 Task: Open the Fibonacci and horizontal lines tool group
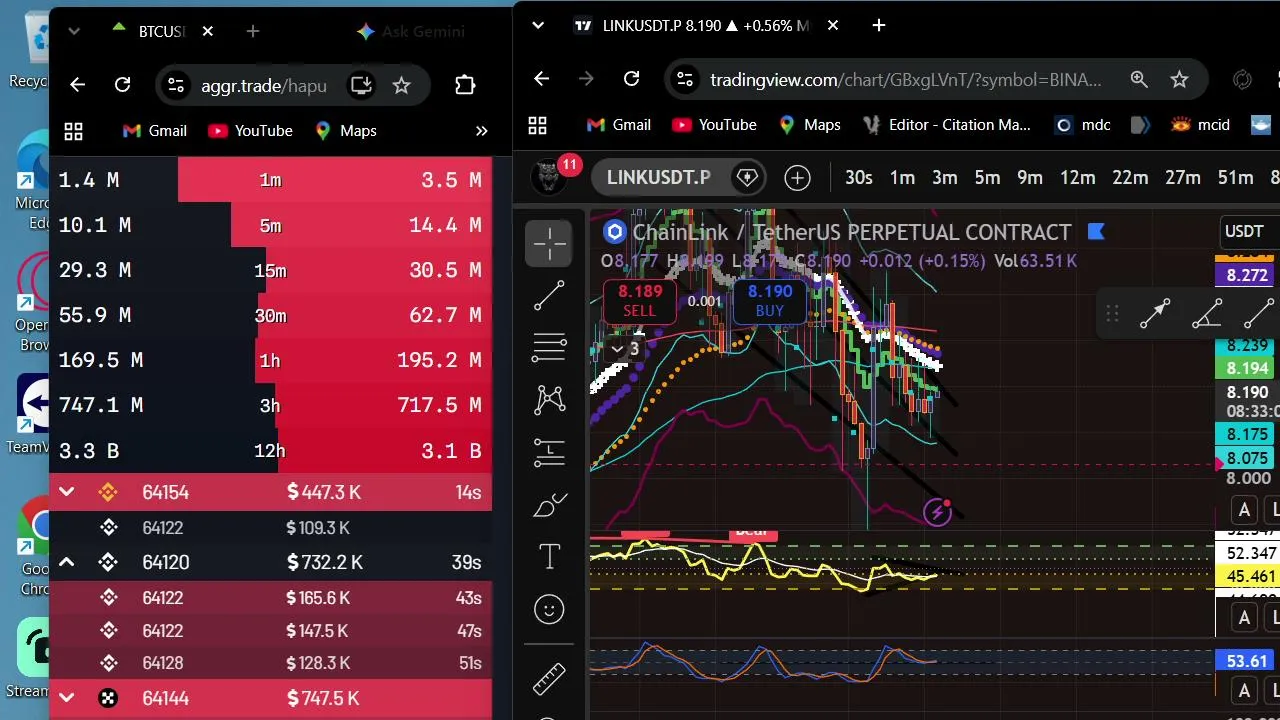click(549, 347)
